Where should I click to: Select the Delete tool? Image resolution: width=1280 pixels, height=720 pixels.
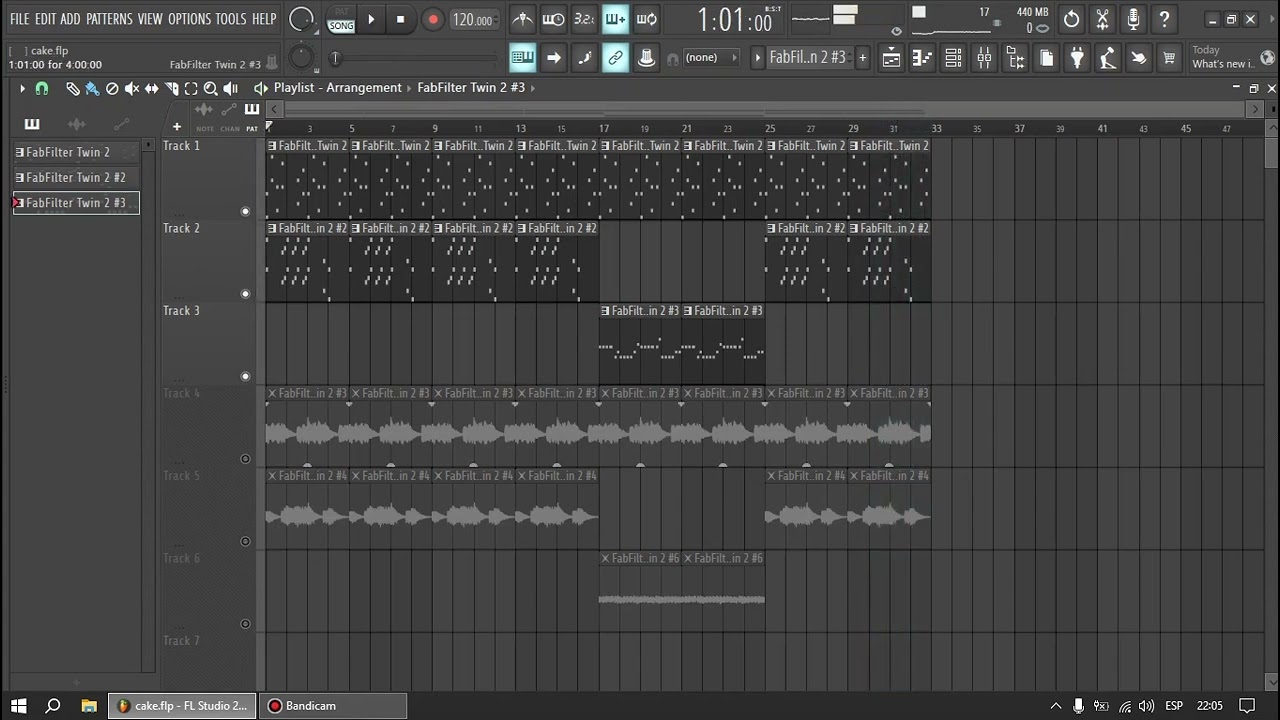(x=112, y=88)
